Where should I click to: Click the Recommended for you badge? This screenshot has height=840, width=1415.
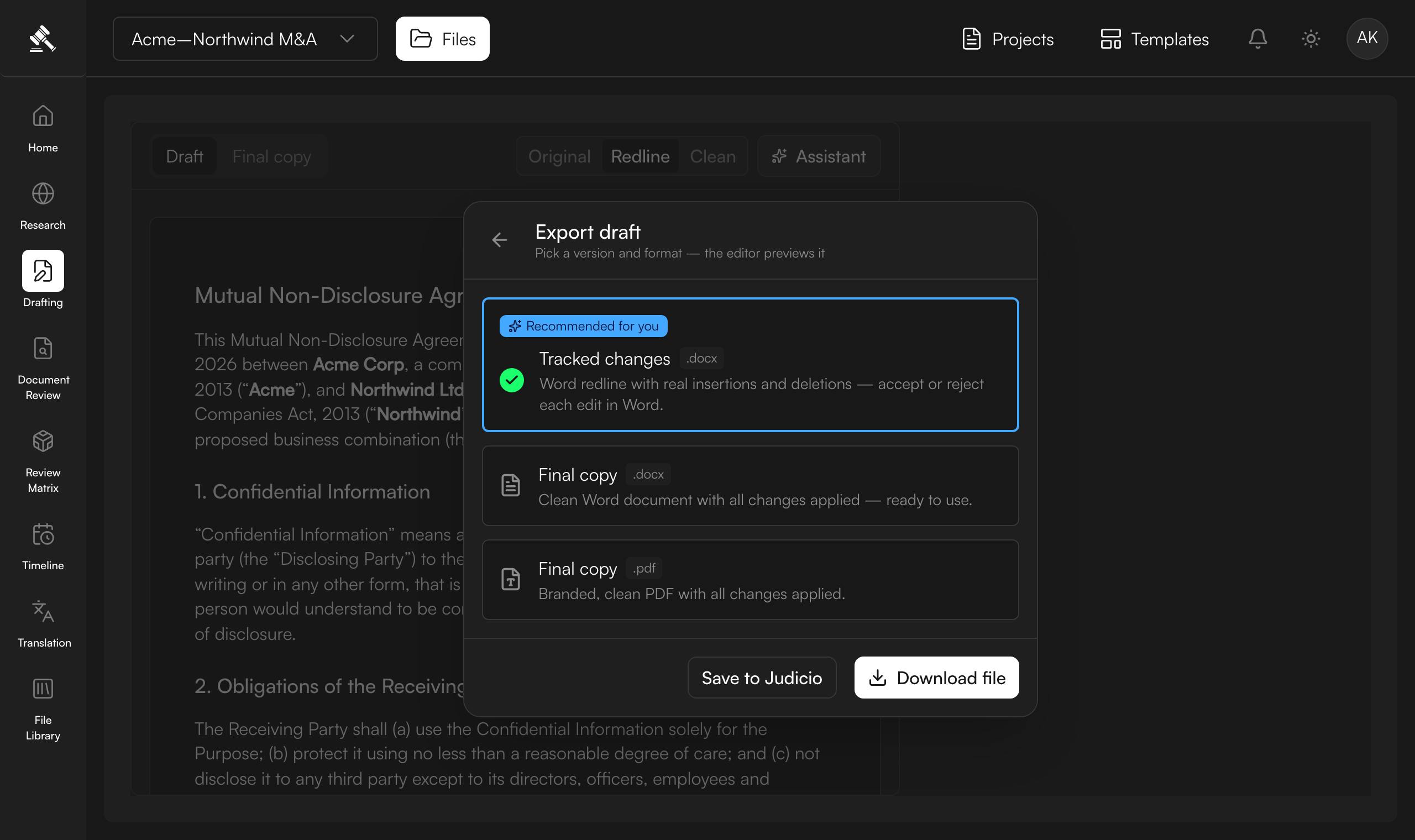point(583,326)
